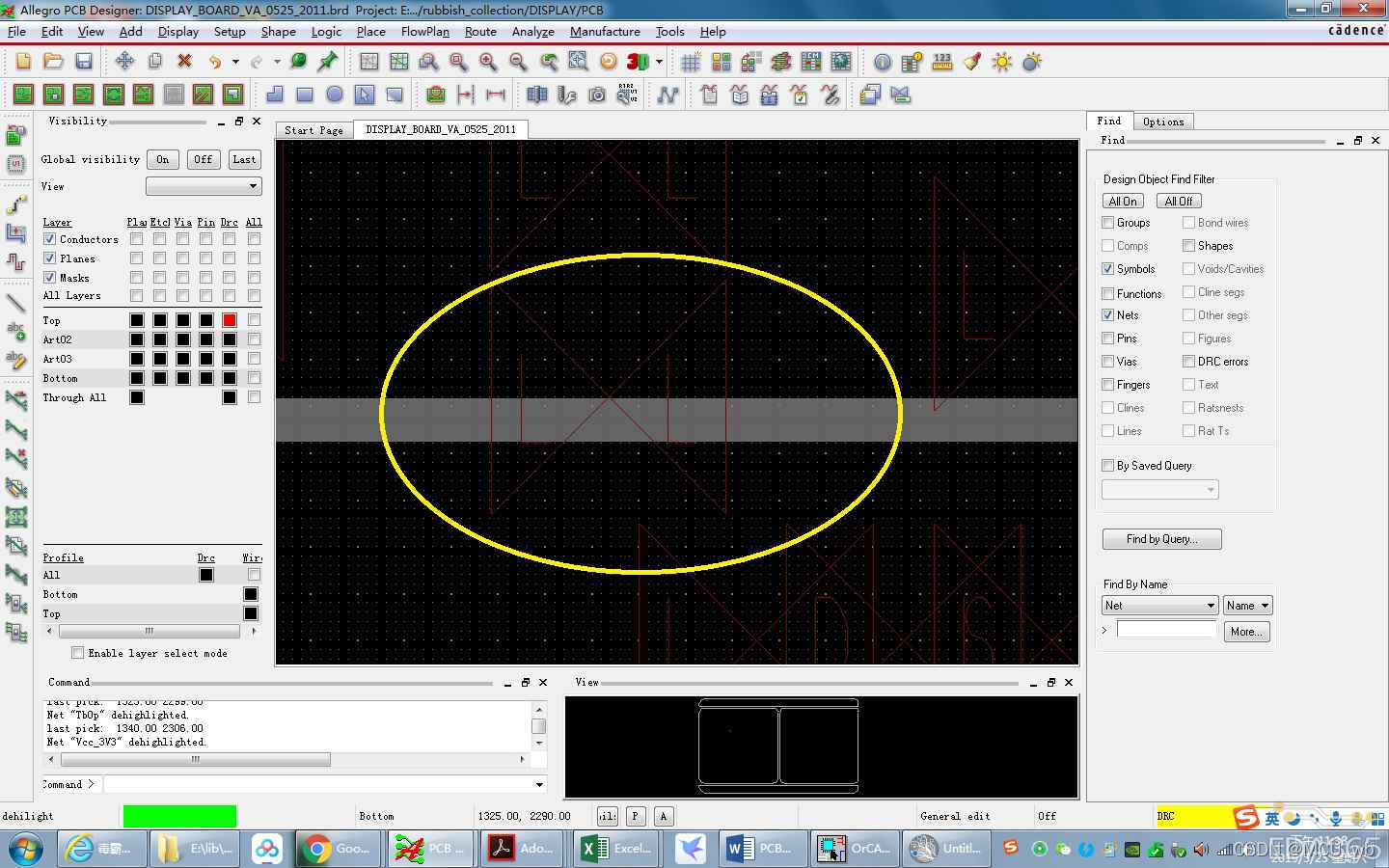Image resolution: width=1389 pixels, height=868 pixels.
Task: Toggle the grid display icon
Action: [x=691, y=62]
